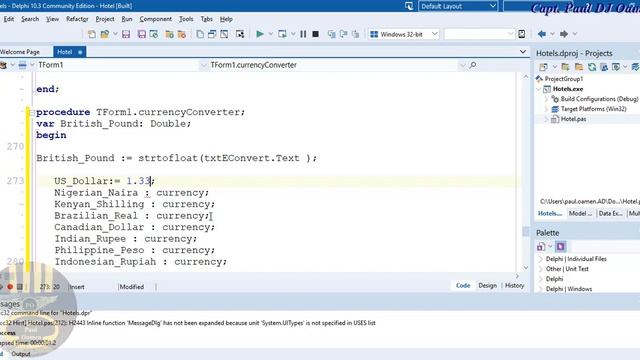Open the Component menu
640x360 pixels.
pyautogui.click(x=156, y=19)
